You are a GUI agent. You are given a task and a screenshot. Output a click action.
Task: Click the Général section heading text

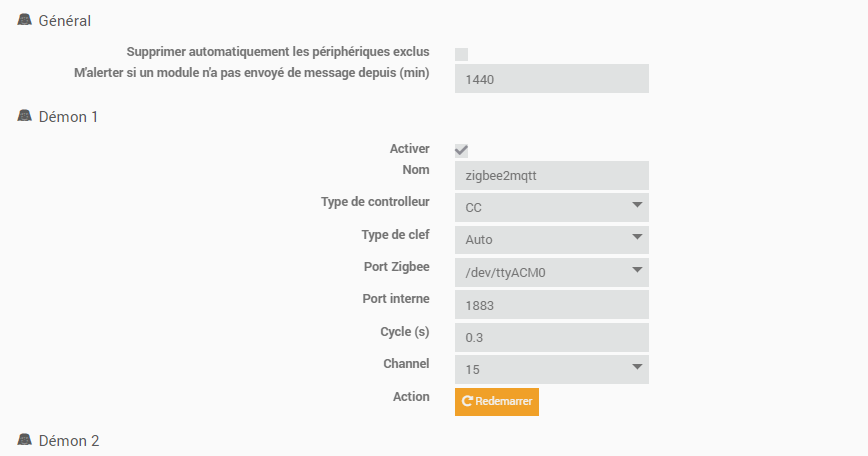coord(65,21)
